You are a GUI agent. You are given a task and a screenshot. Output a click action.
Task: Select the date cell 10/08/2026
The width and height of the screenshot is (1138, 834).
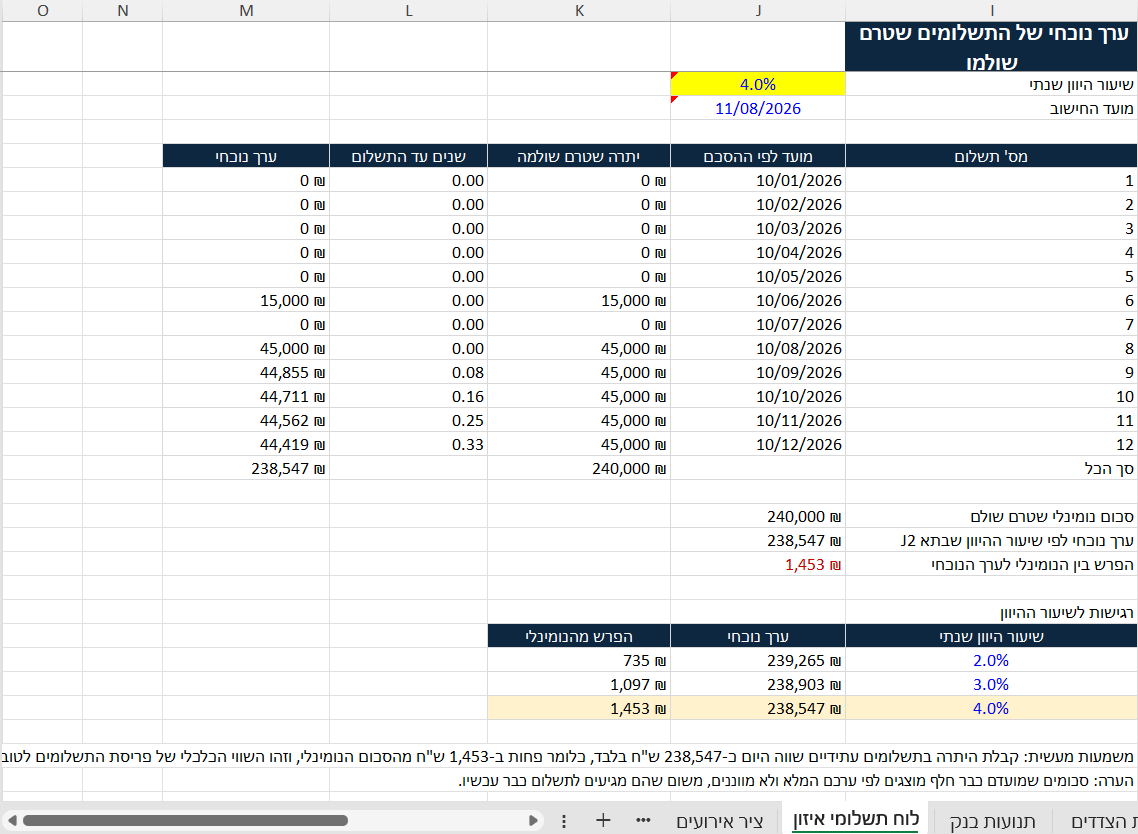coord(758,348)
